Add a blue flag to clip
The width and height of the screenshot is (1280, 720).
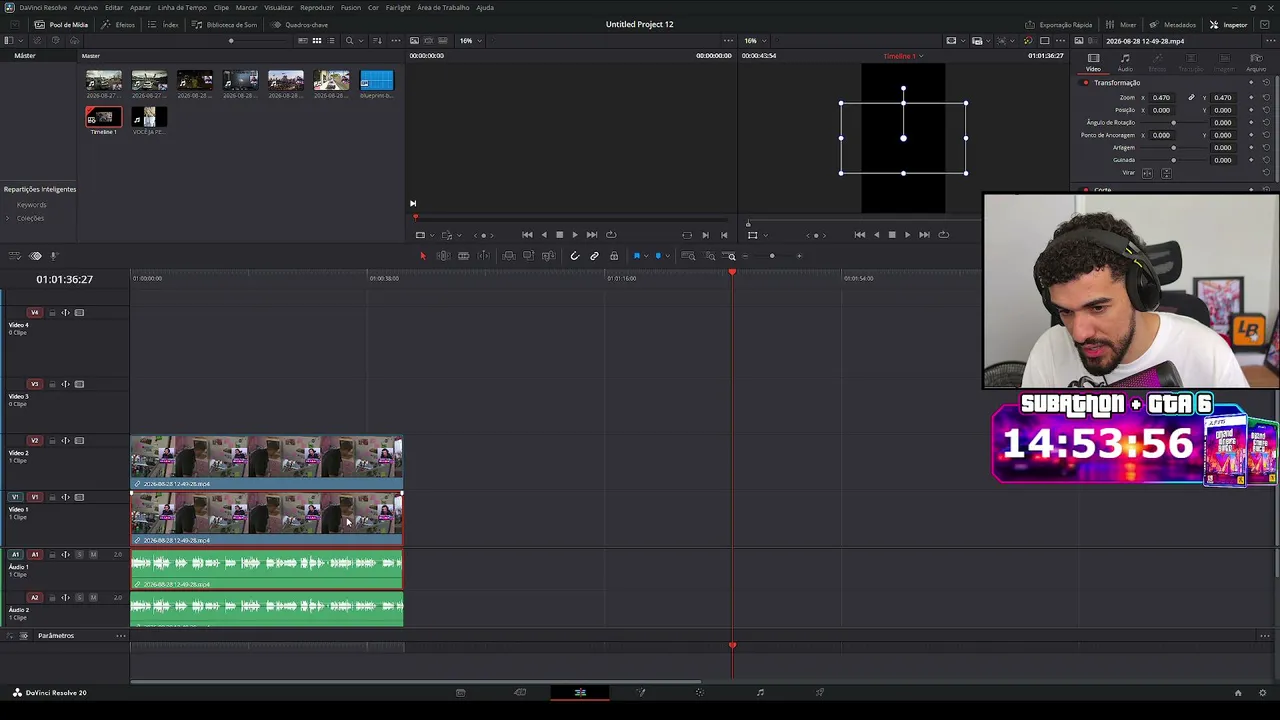click(x=636, y=256)
